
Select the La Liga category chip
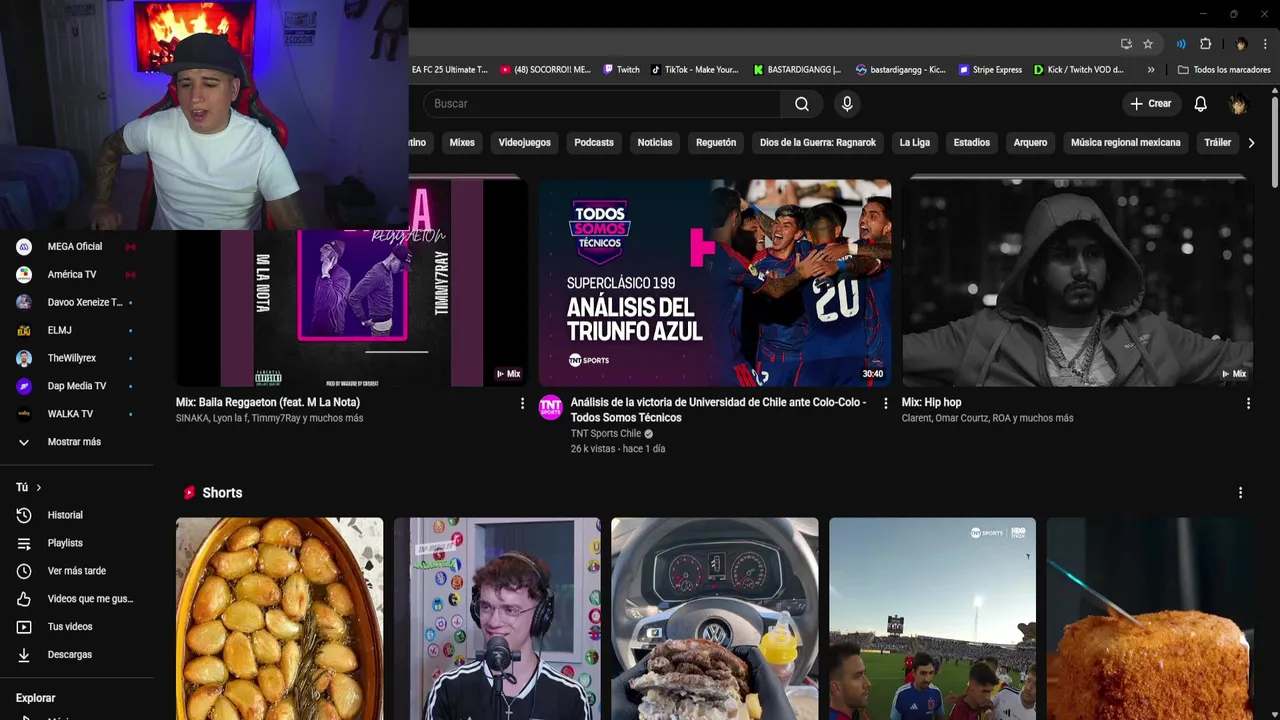pos(915,143)
